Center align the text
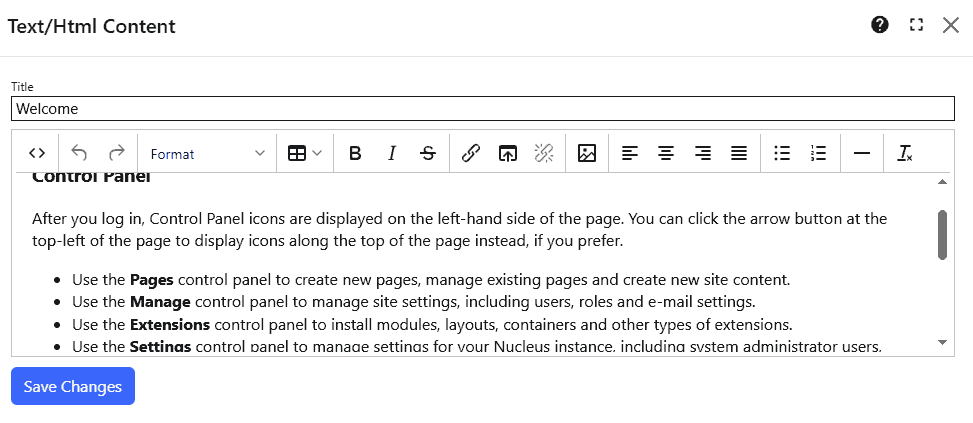 (x=666, y=153)
